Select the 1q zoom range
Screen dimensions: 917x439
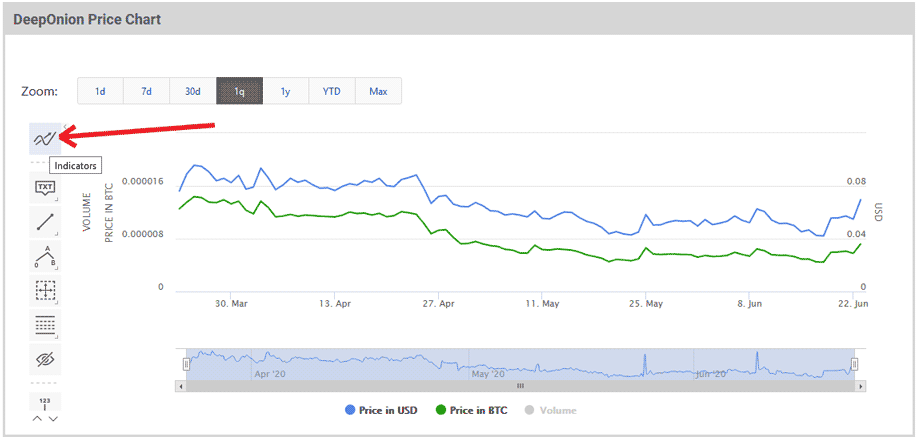pos(239,91)
